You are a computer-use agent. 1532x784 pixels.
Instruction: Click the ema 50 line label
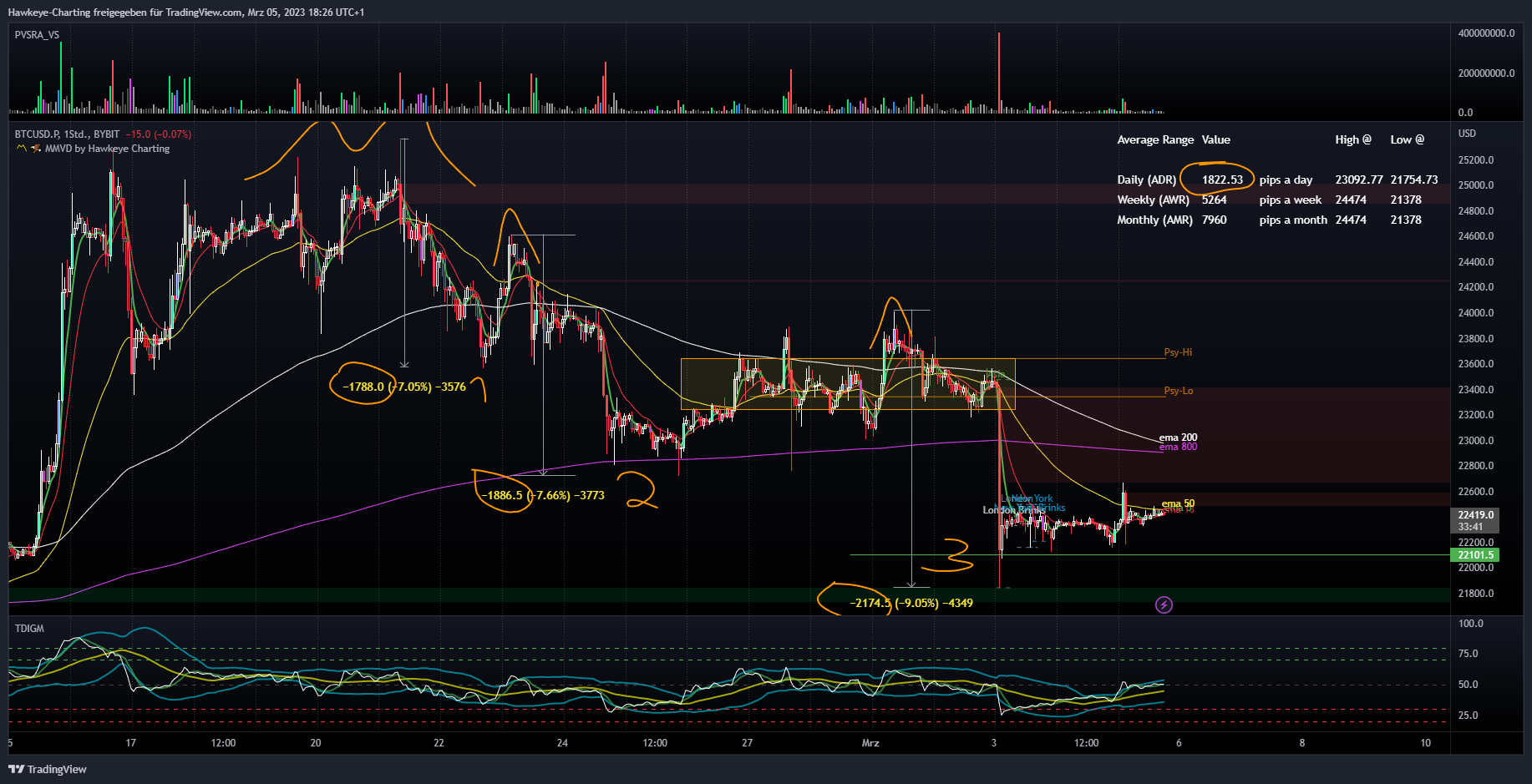[1178, 503]
